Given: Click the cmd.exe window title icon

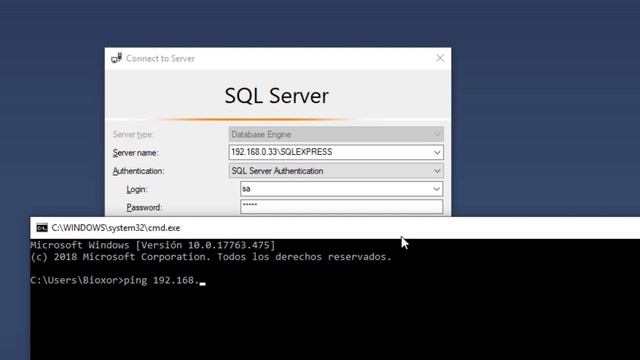Looking at the screenshot, I should 42,228.
